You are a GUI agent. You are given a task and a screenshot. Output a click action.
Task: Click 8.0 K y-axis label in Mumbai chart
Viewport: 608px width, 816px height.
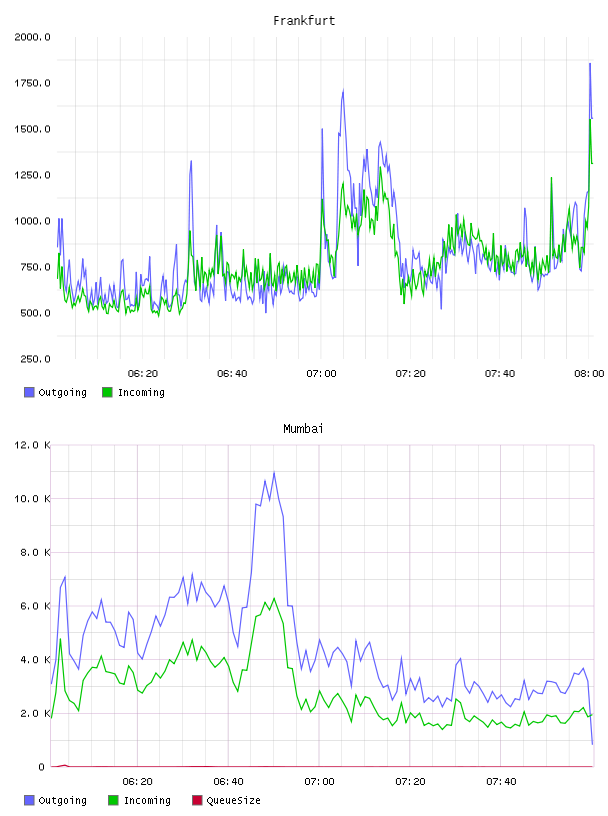(x=35, y=552)
